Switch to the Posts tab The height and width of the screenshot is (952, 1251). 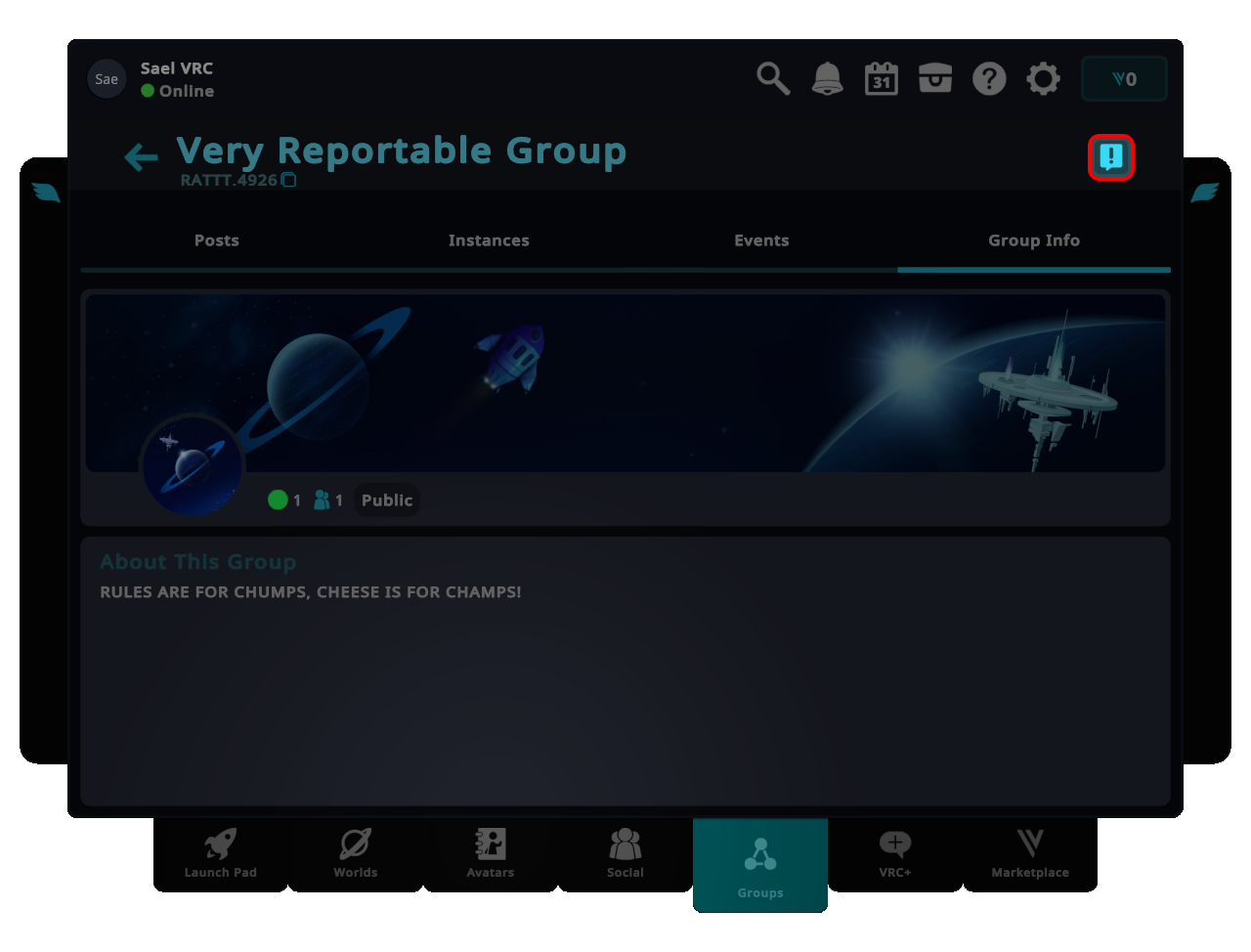(216, 240)
